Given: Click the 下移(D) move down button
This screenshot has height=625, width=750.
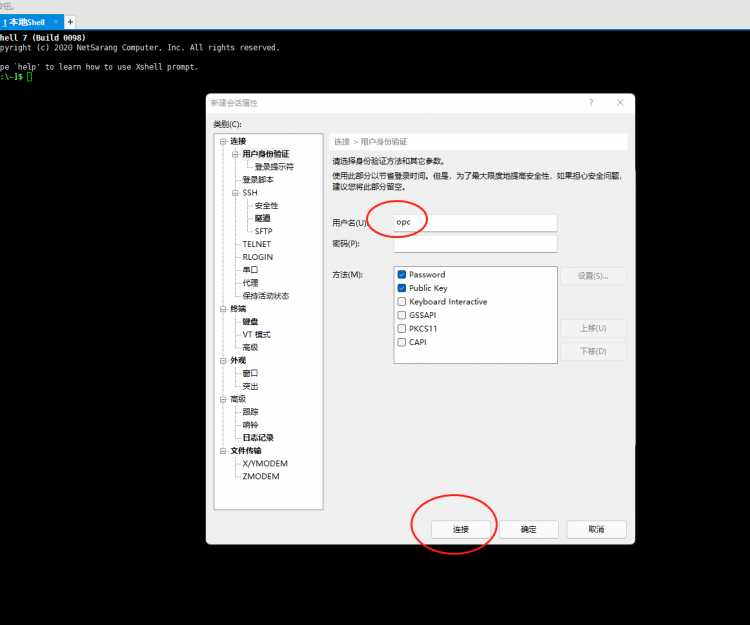Looking at the screenshot, I should pos(593,351).
